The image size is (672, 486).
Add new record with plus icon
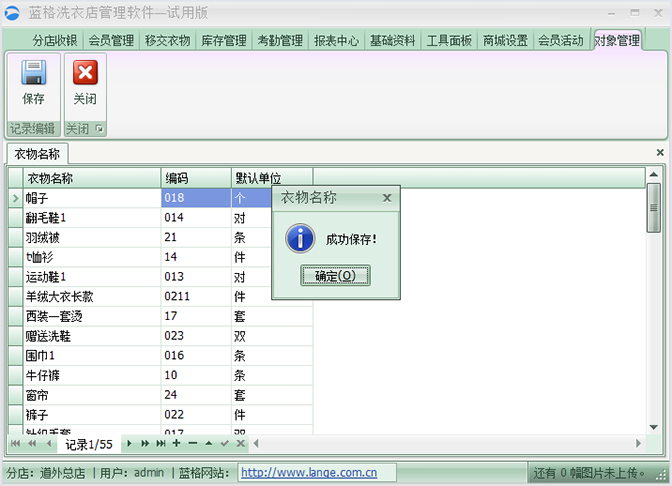click(x=177, y=443)
